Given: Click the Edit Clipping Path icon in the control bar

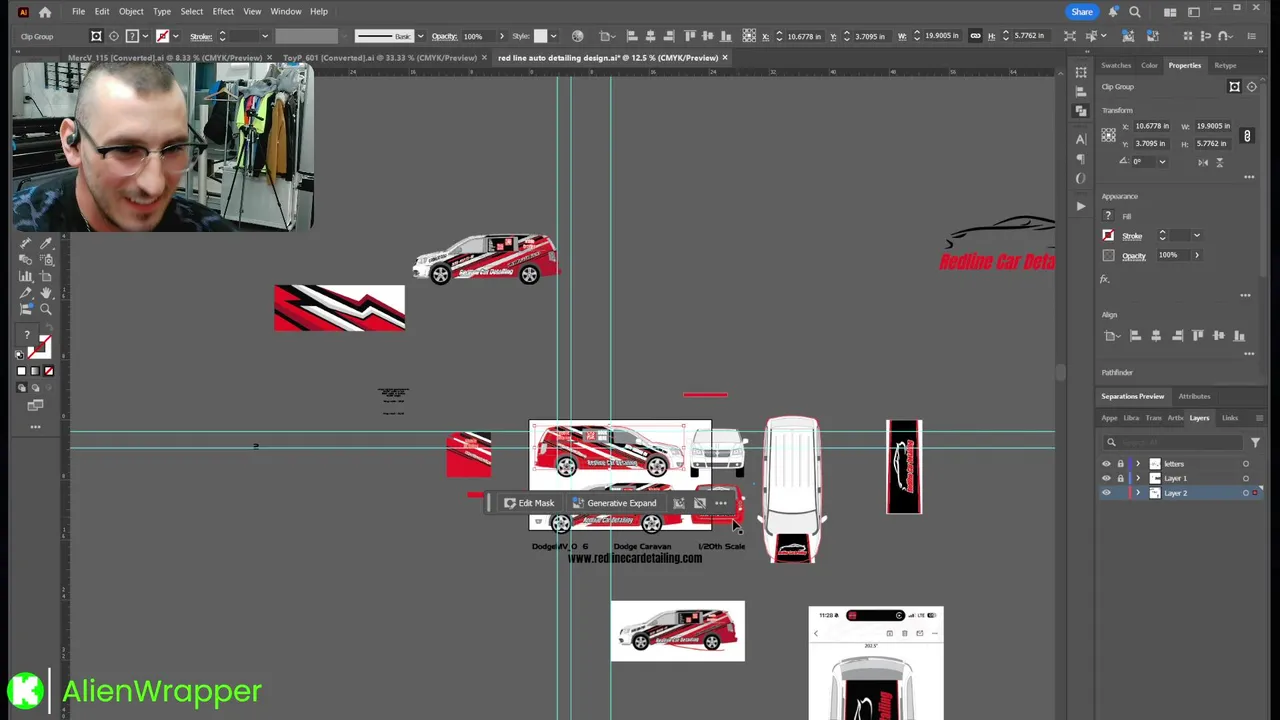Looking at the screenshot, I should pyautogui.click(x=96, y=36).
